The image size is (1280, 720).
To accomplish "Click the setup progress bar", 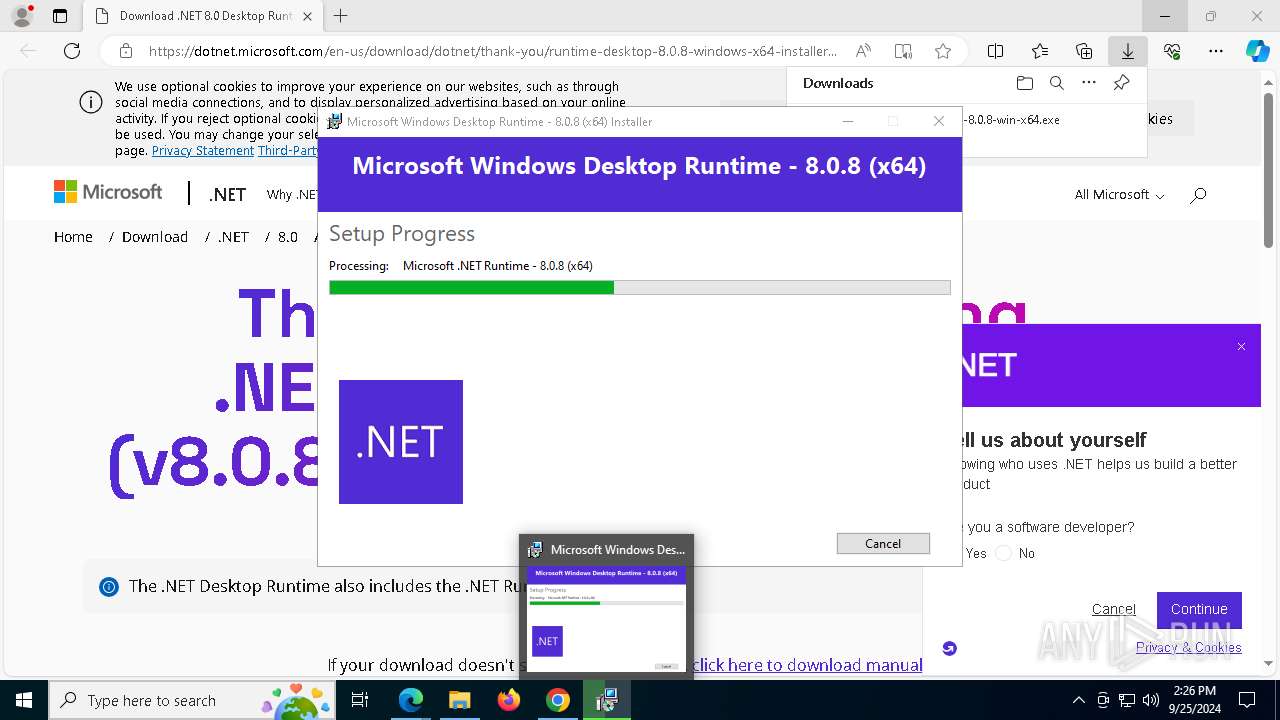I will (x=639, y=288).
